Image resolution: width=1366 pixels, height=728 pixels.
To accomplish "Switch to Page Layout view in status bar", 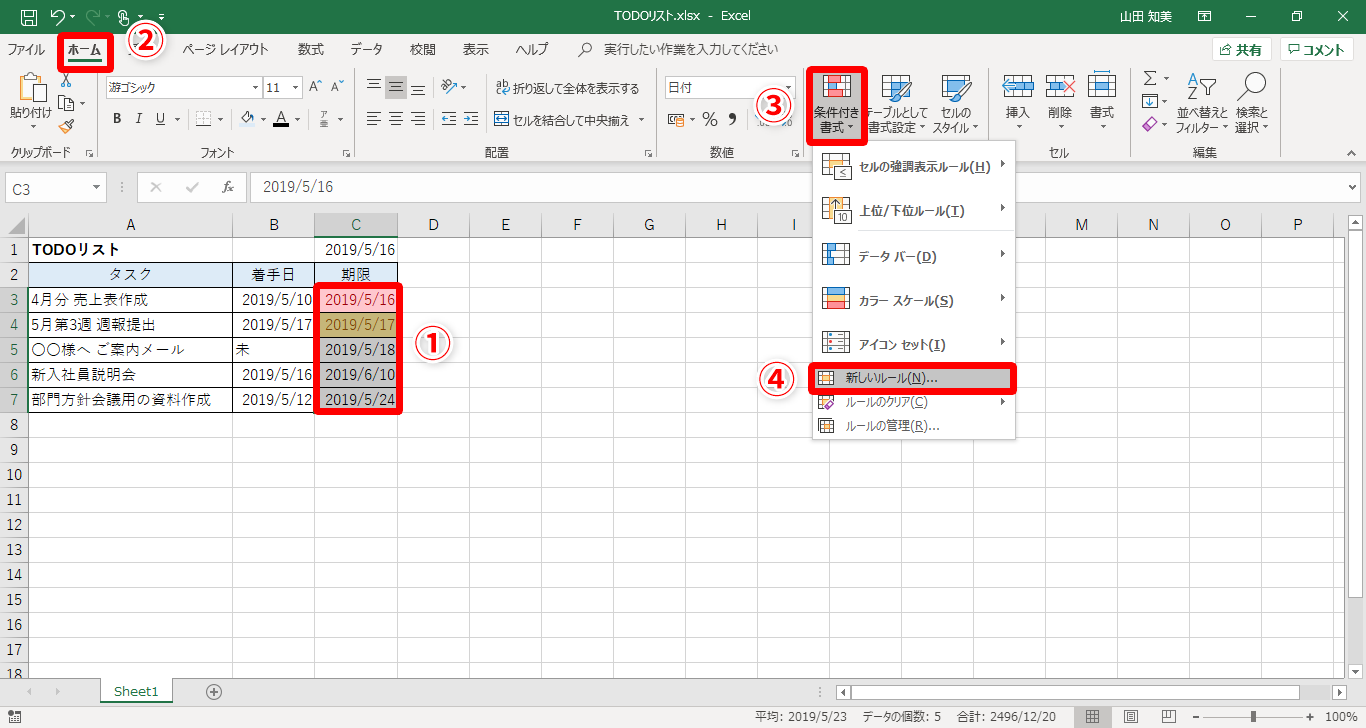I will [1131, 717].
